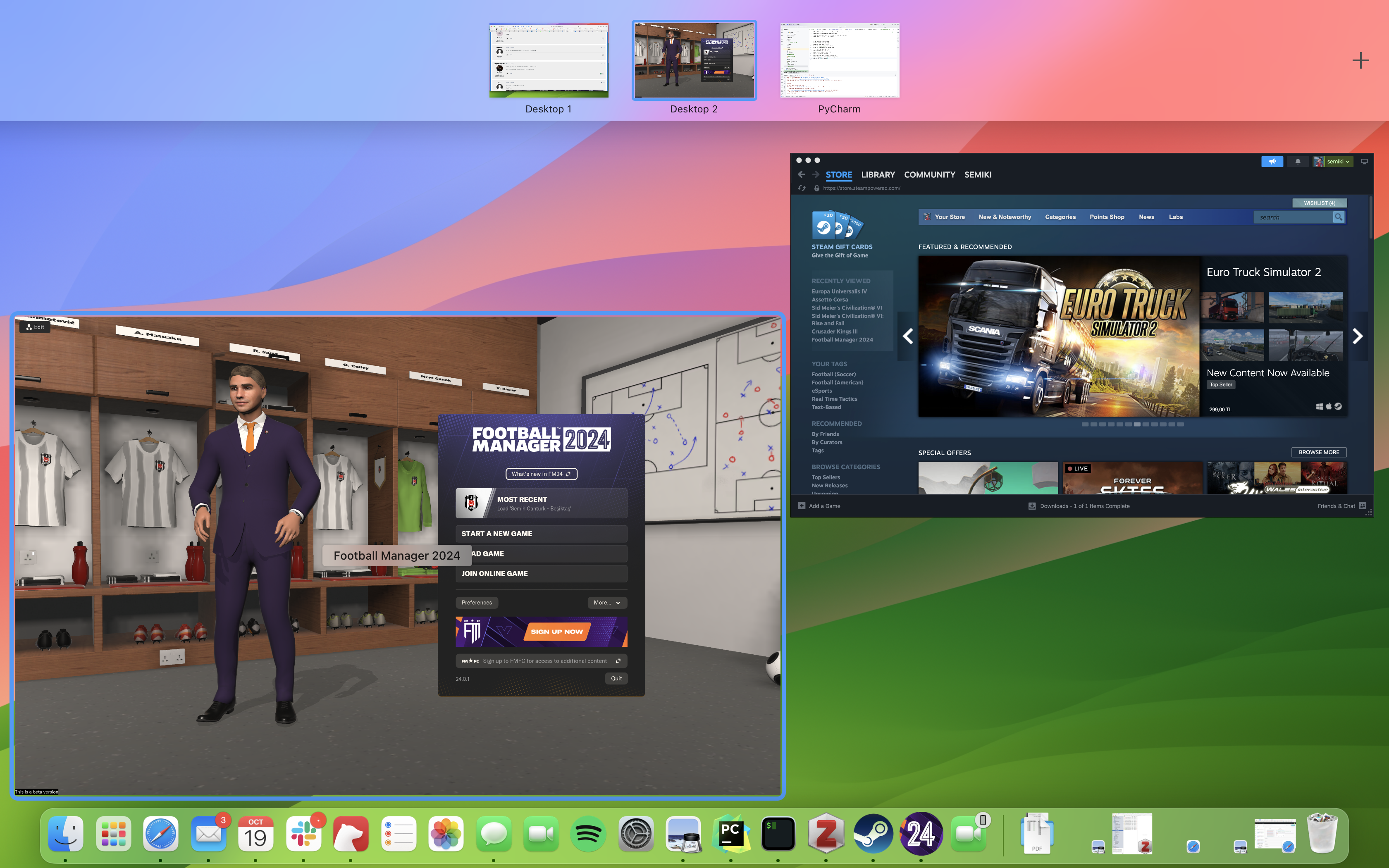The image size is (1389, 868).
Task: Click the Steam dock icon
Action: click(871, 835)
